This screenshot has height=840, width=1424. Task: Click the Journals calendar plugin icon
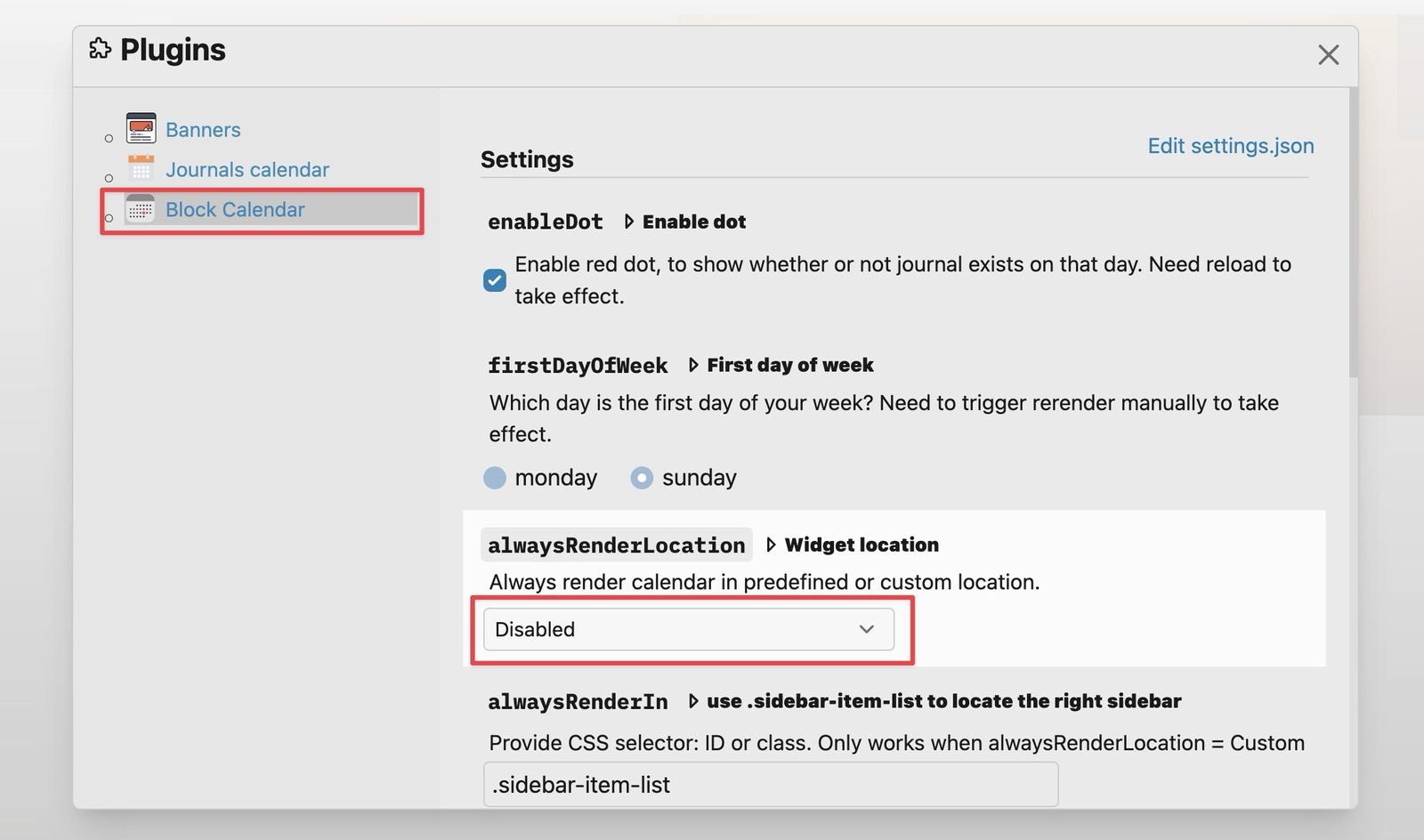[141, 168]
